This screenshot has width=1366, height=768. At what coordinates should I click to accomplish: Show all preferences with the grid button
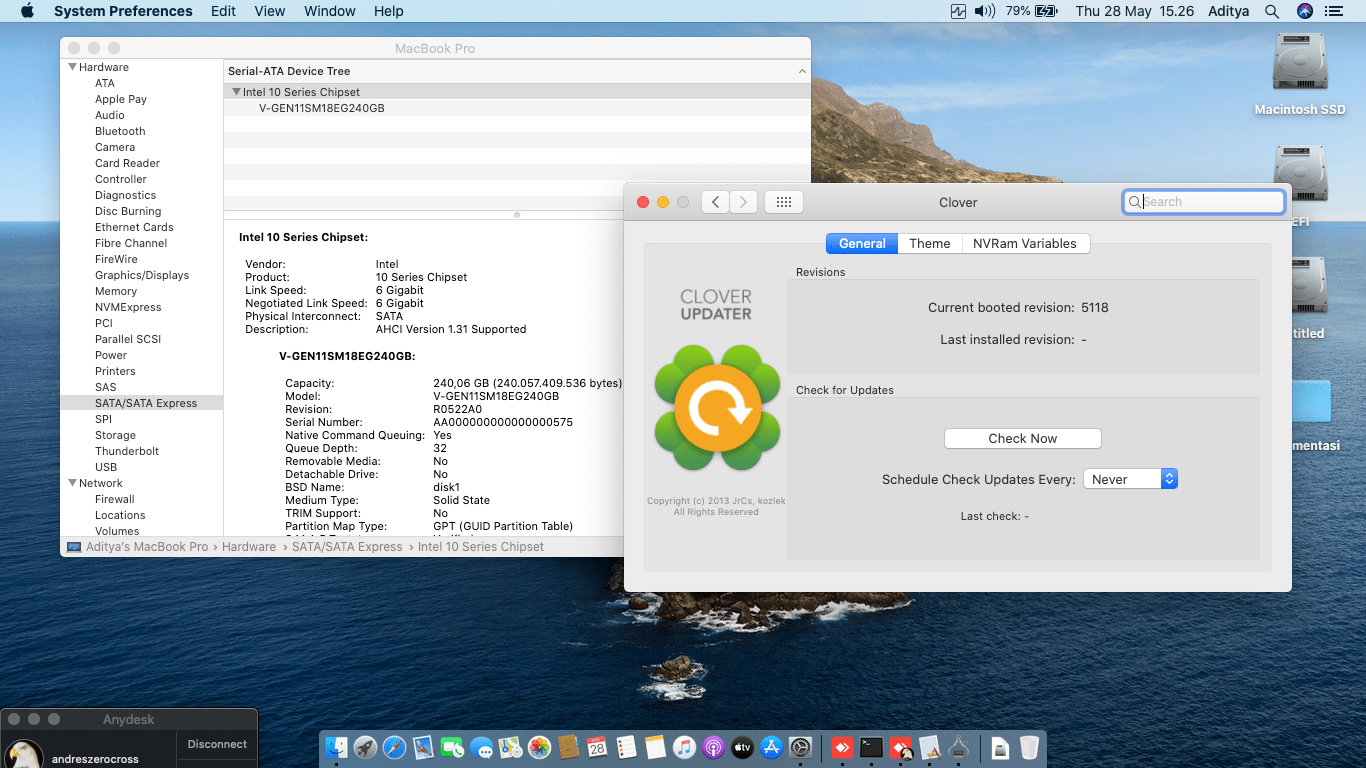(784, 202)
